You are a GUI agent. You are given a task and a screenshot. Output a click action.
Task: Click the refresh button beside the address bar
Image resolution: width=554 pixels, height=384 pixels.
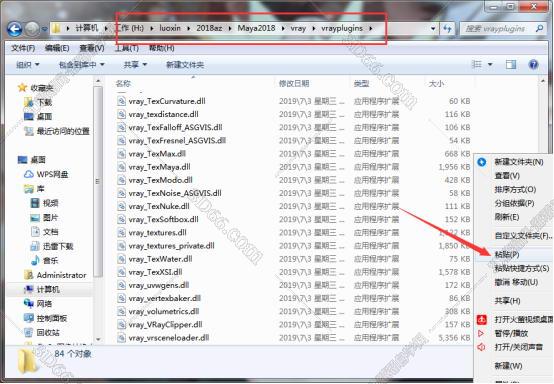point(447,29)
